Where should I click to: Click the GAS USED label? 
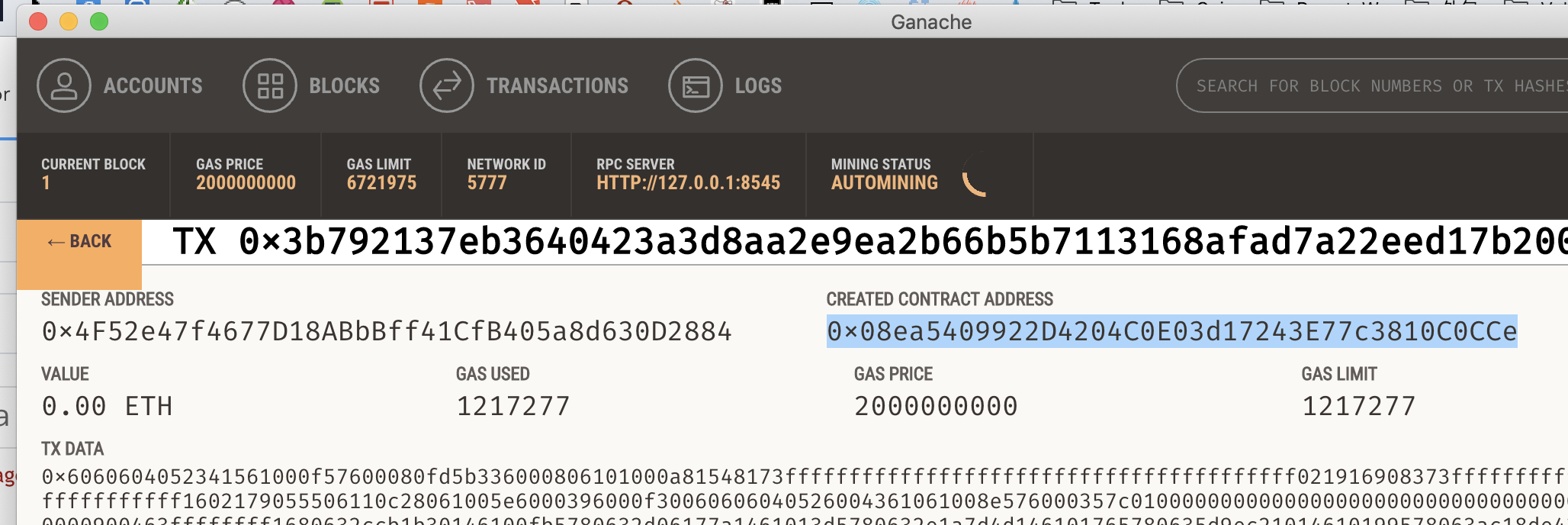(x=493, y=374)
